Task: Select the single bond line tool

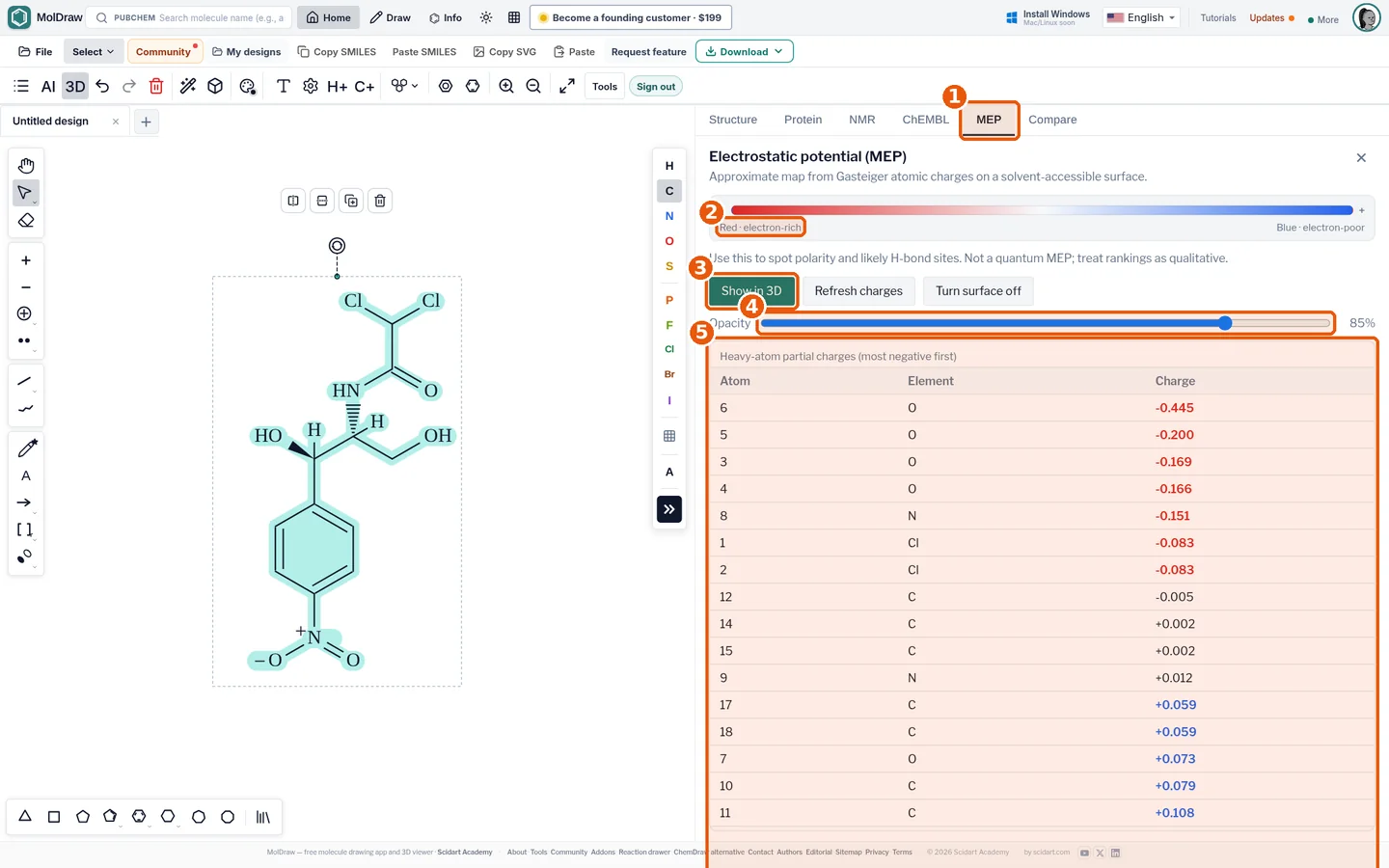Action: tap(26, 382)
